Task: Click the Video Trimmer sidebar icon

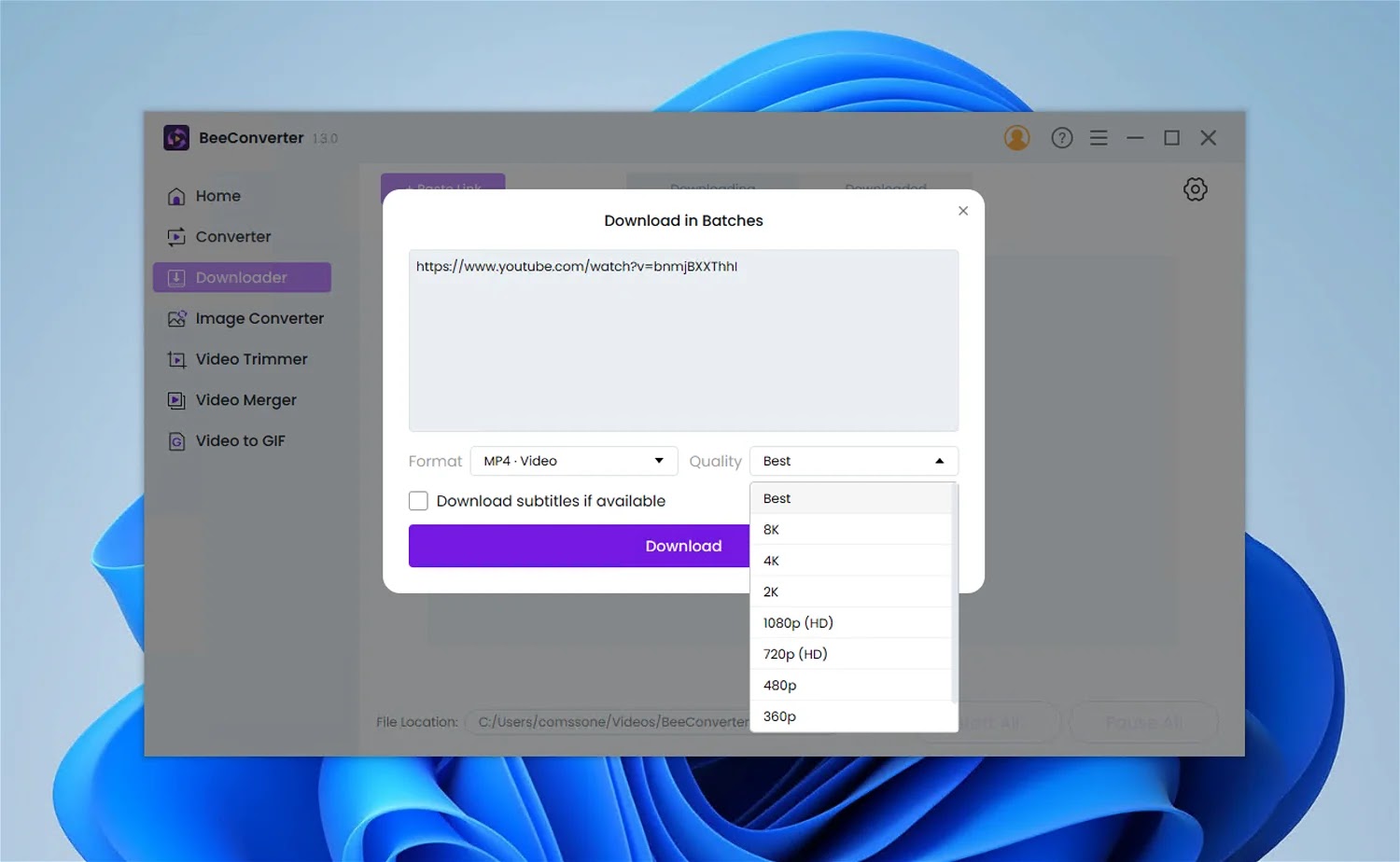Action: click(176, 359)
